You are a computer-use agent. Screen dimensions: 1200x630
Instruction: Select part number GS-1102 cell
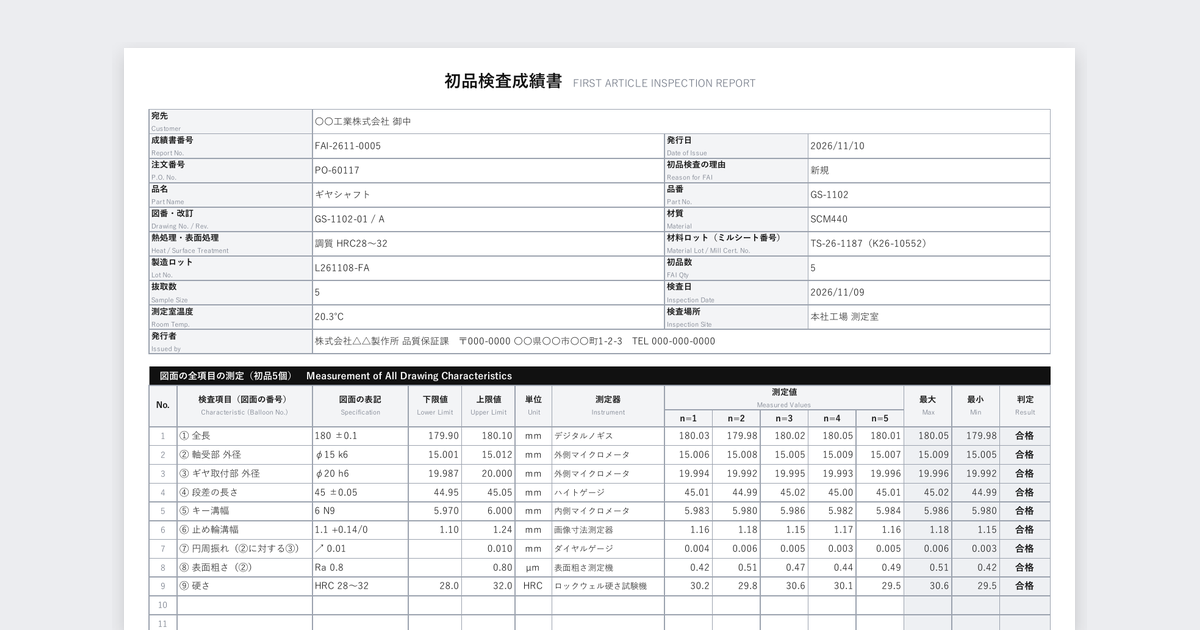pos(929,195)
